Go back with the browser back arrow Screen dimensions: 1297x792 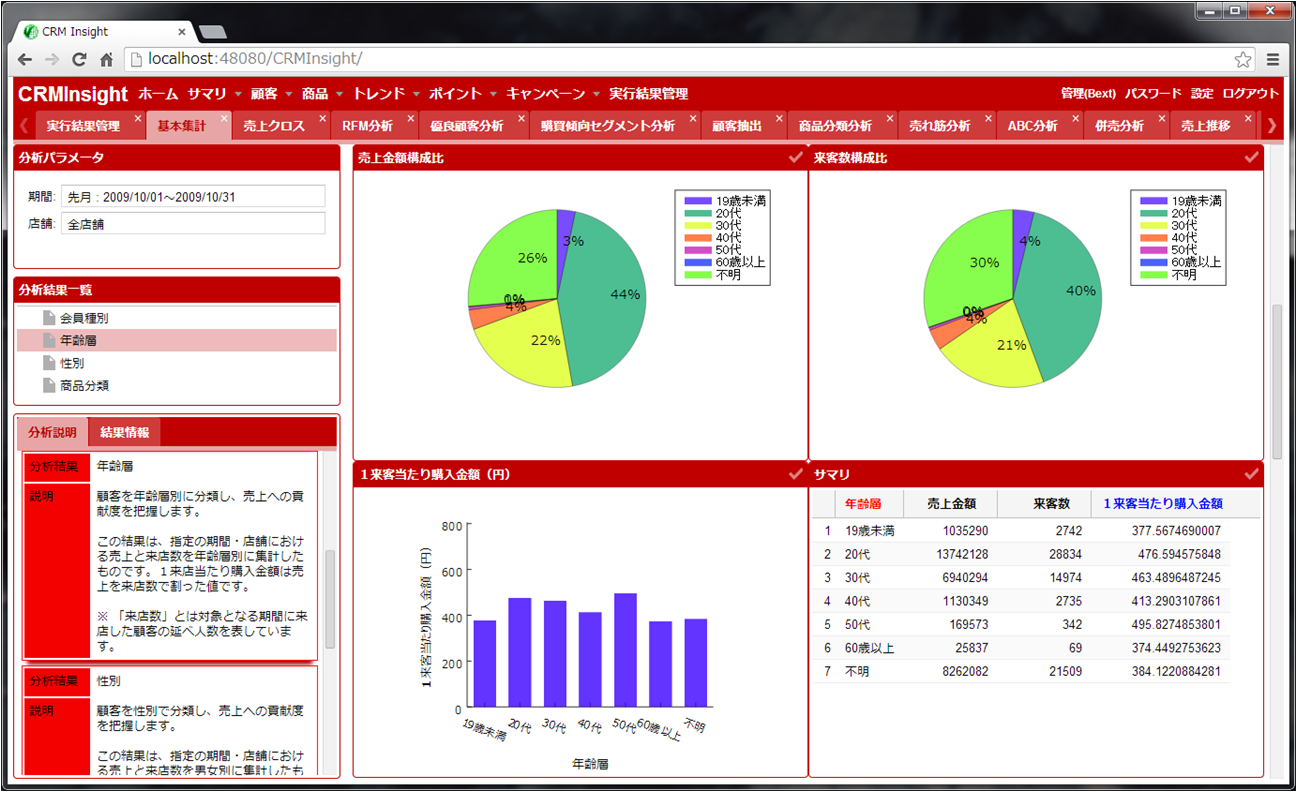pos(25,59)
